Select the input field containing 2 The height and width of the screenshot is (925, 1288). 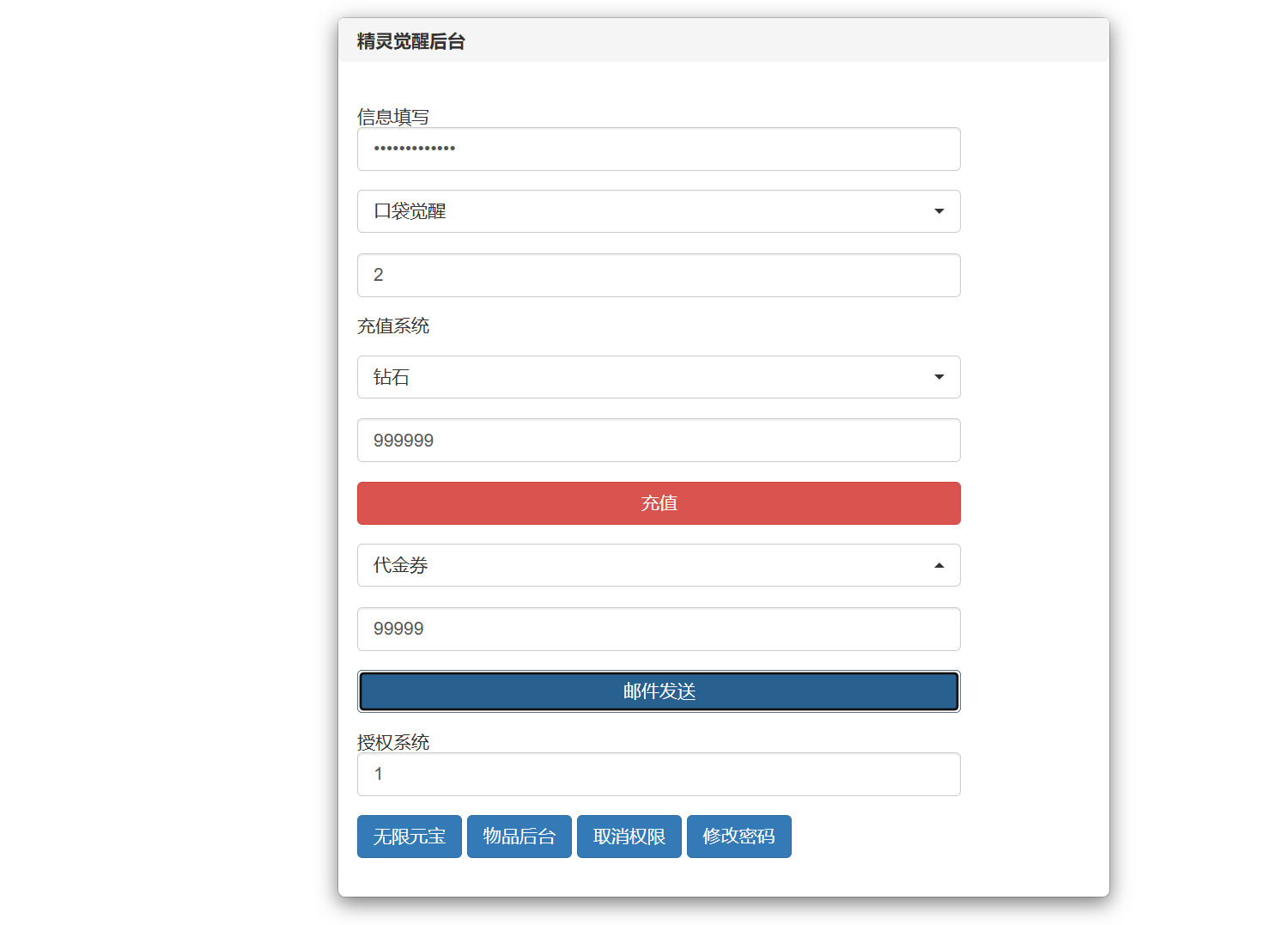click(x=659, y=275)
